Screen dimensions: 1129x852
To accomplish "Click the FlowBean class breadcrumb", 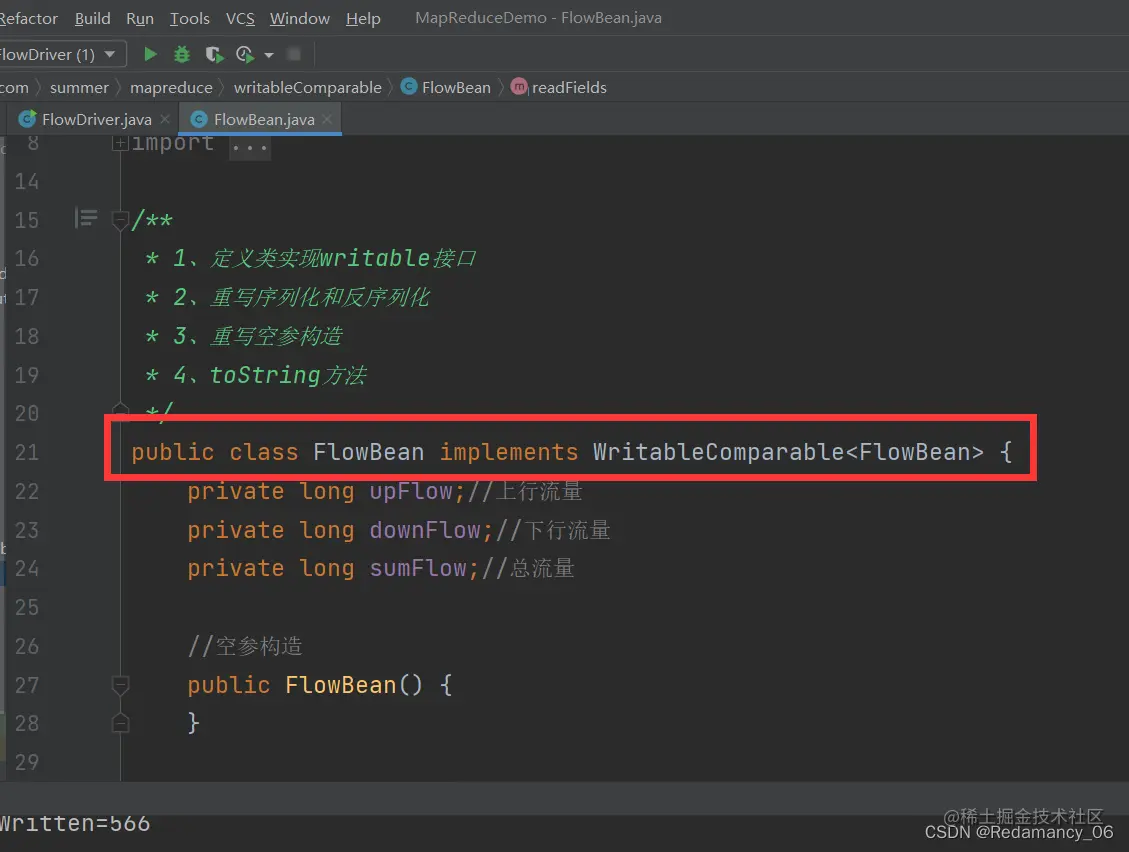I will [x=456, y=87].
